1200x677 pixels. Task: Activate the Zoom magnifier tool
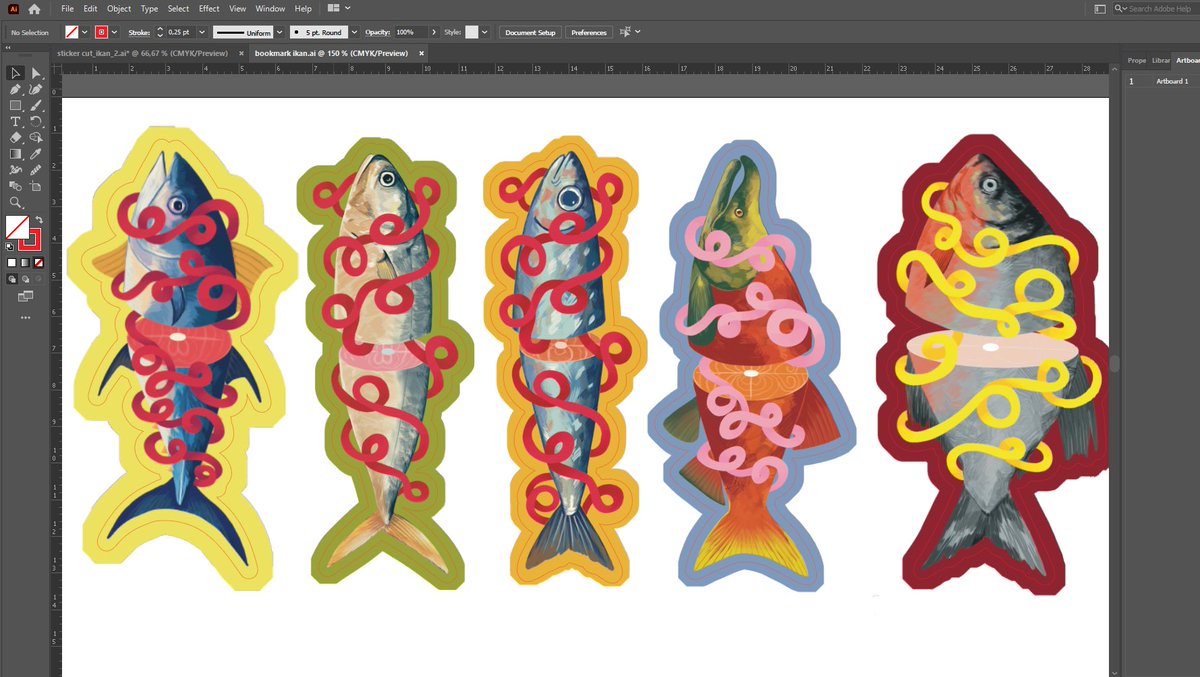(15, 202)
